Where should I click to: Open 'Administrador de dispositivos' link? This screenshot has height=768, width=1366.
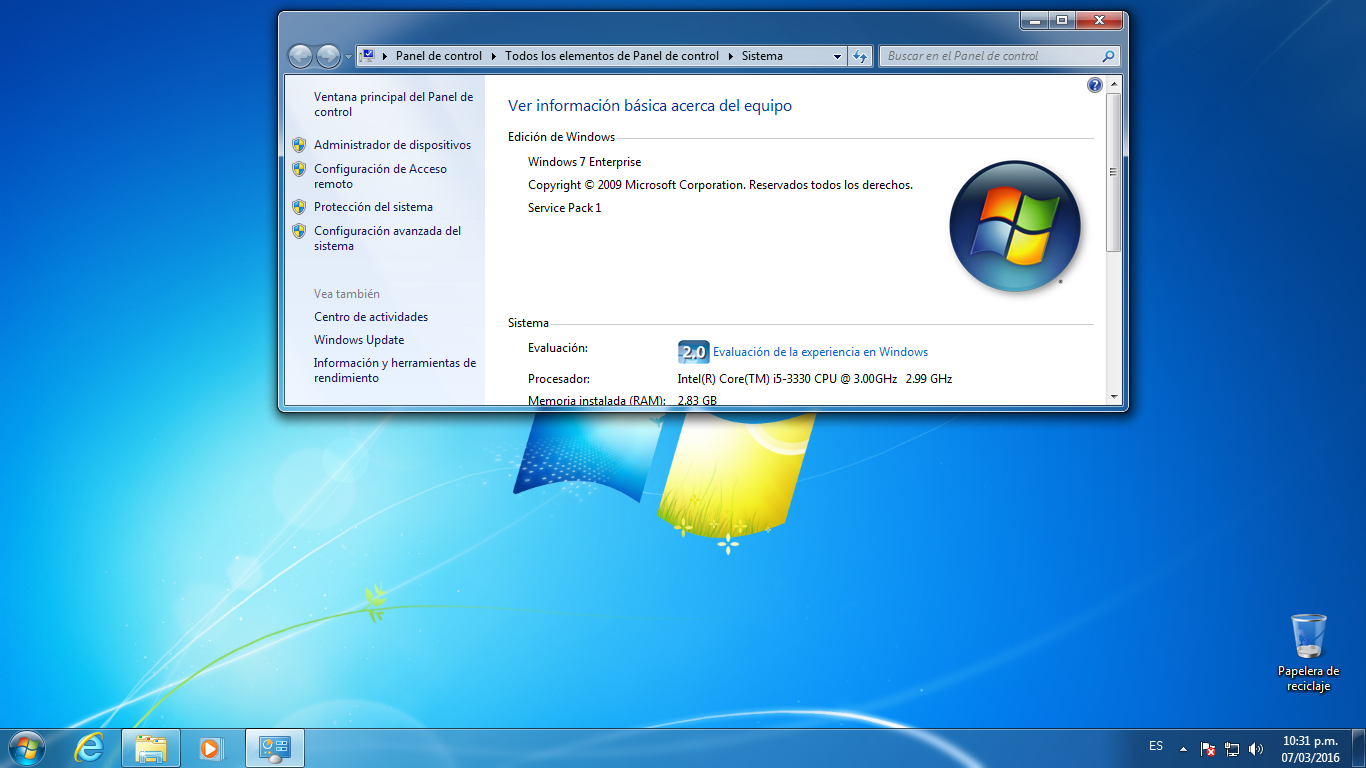392,145
